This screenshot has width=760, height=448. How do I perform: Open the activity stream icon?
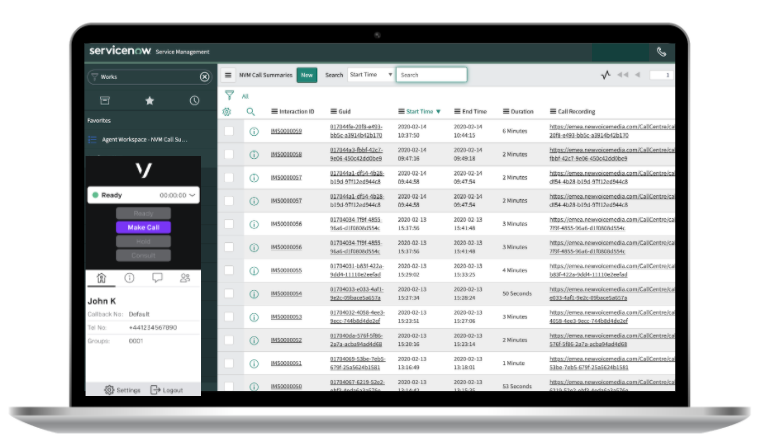click(605, 75)
